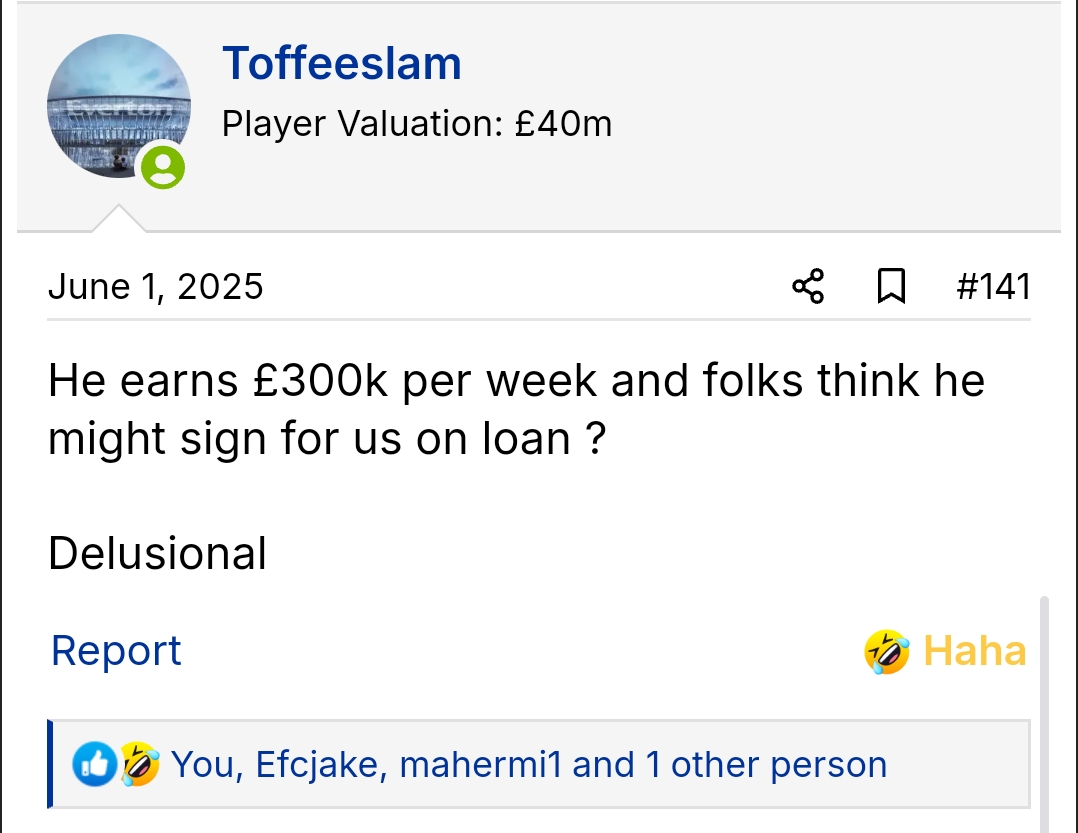Screen dimensions: 1078x833
Task: Click the yellow Haha reaction label
Action: (974, 651)
